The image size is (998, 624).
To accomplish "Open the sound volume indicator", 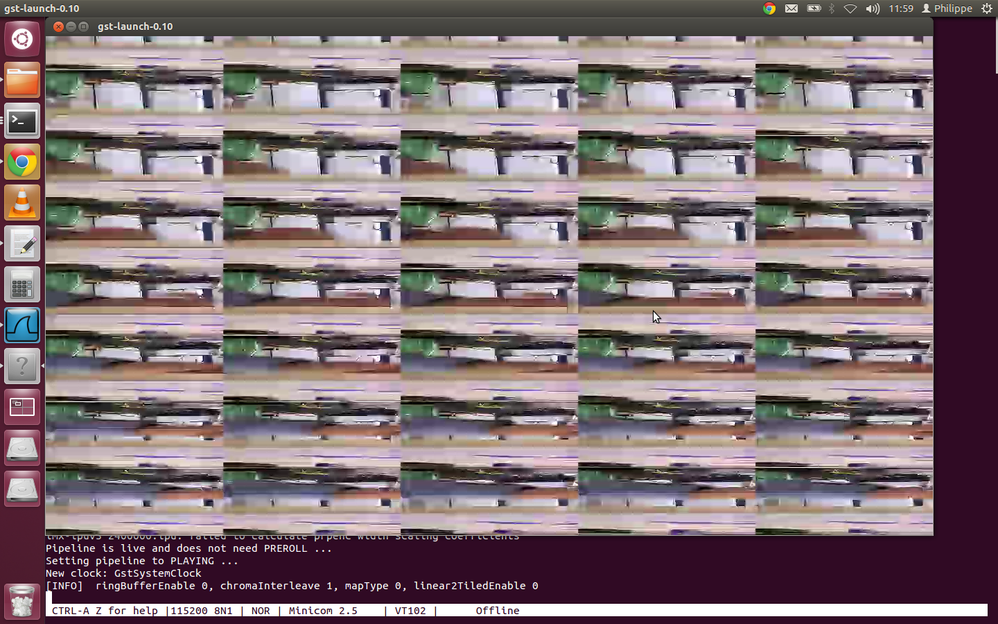I will click(x=873, y=8).
